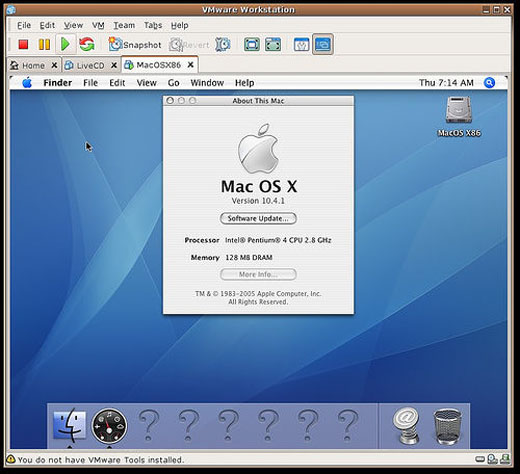Image resolution: width=520 pixels, height=474 pixels.
Task: Click the fifth question mark Dock icon
Action: (308, 426)
